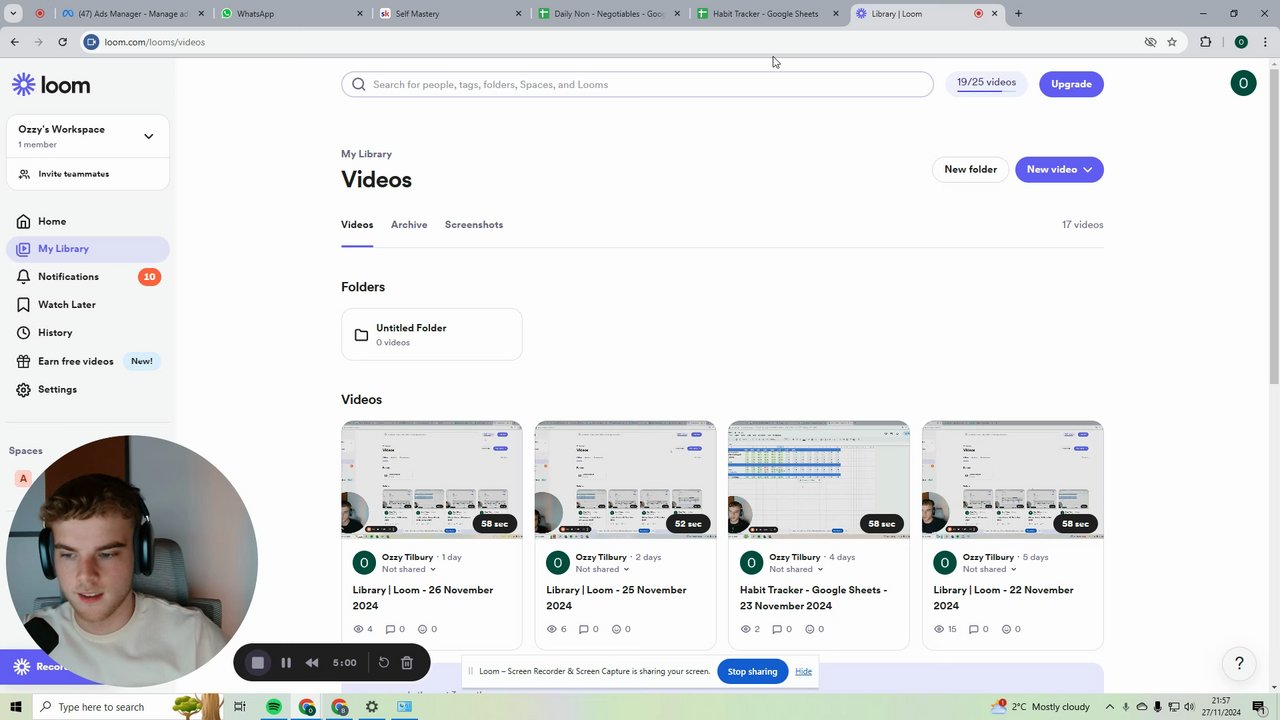The image size is (1280, 720).
Task: Click comments icon on 25 November video
Action: click(x=584, y=629)
